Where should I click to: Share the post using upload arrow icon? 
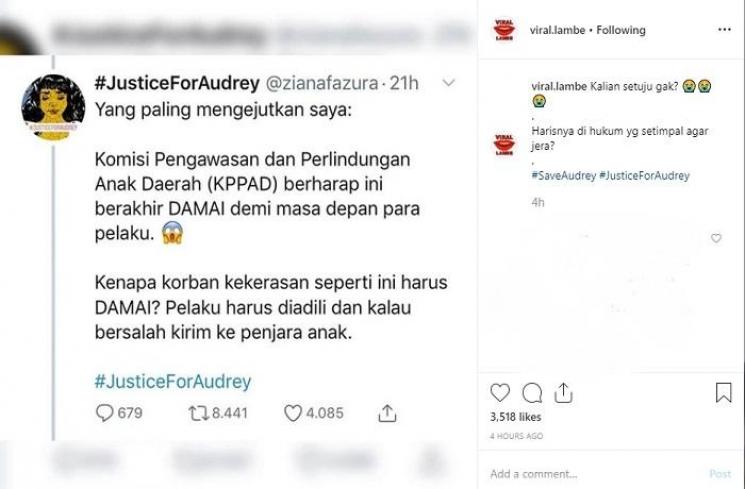pyautogui.click(x=563, y=393)
